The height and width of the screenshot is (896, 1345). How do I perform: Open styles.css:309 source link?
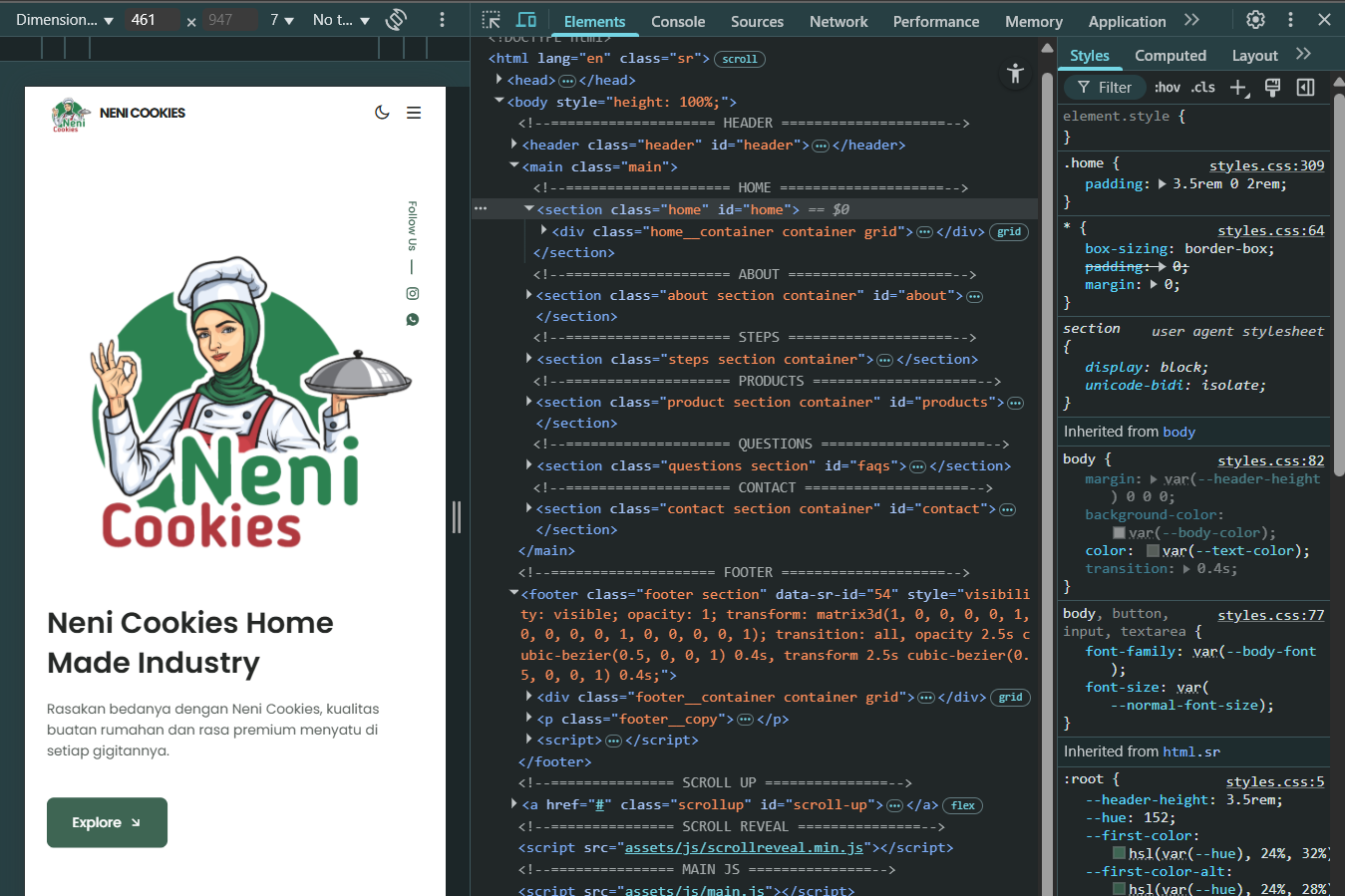pos(1266,164)
